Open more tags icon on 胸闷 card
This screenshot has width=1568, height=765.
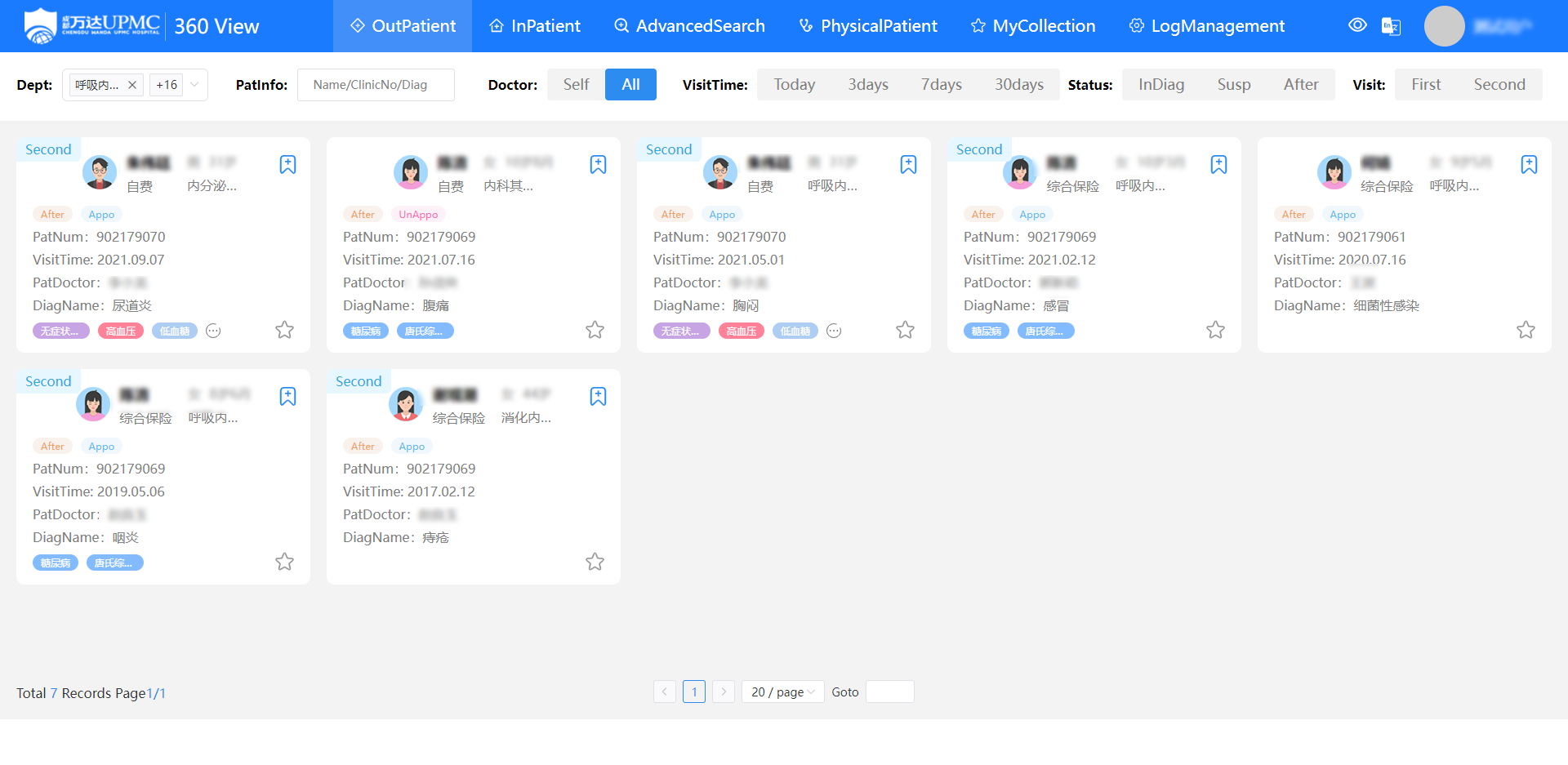click(834, 331)
